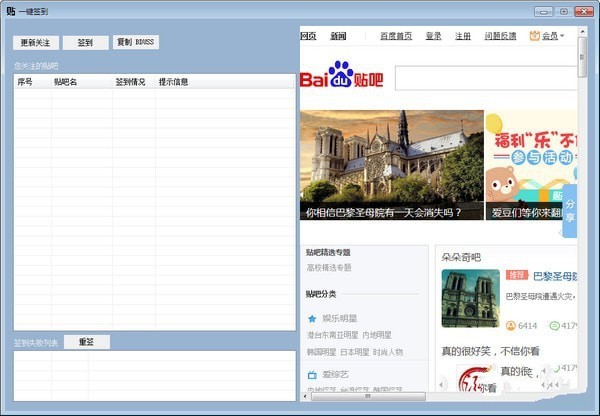Screen dimensions: 600x416
Task: Open the 网页 tab in browser
Action: tap(308, 36)
